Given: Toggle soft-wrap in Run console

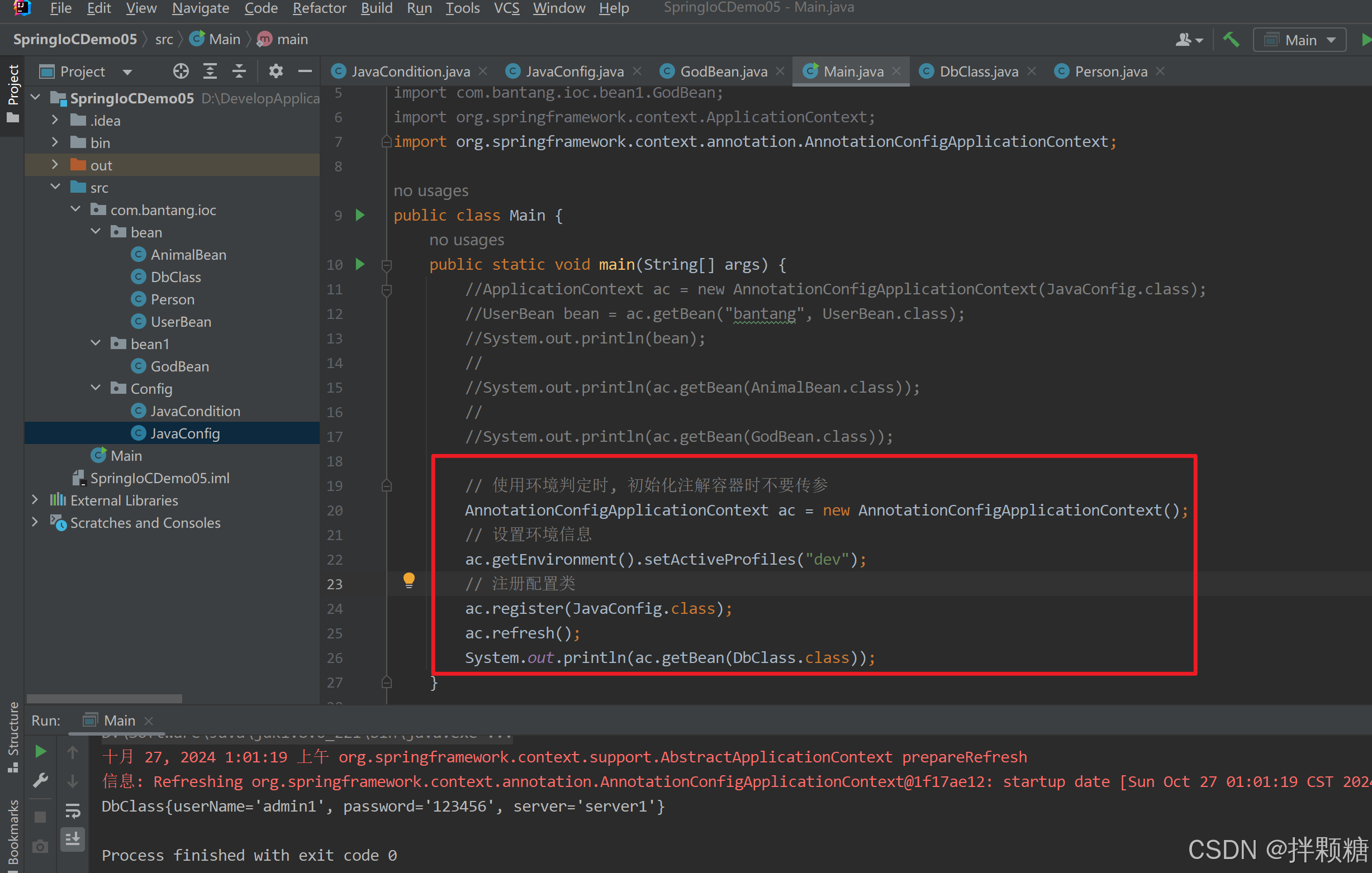Looking at the screenshot, I should 73,810.
